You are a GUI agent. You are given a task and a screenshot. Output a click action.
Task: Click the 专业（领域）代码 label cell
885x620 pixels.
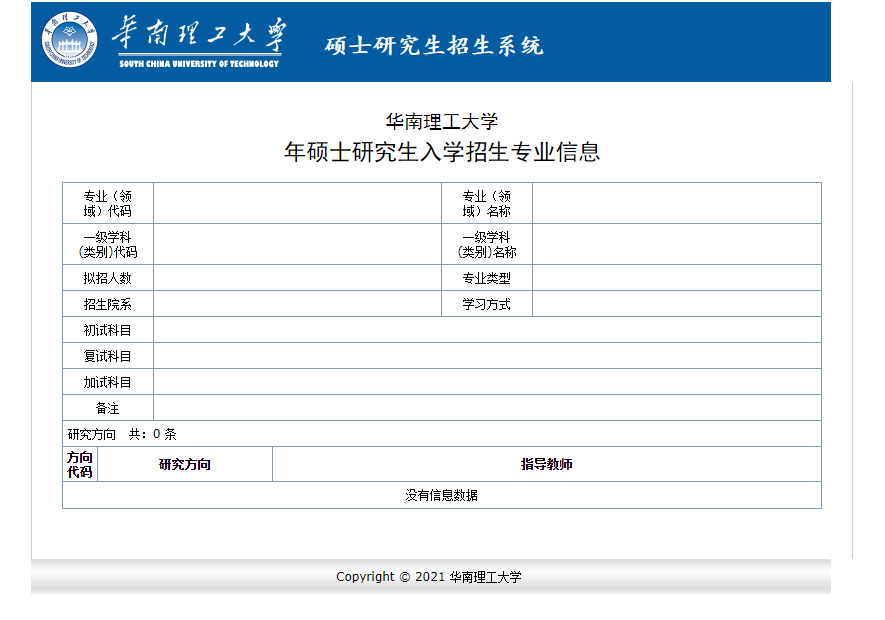click(108, 203)
